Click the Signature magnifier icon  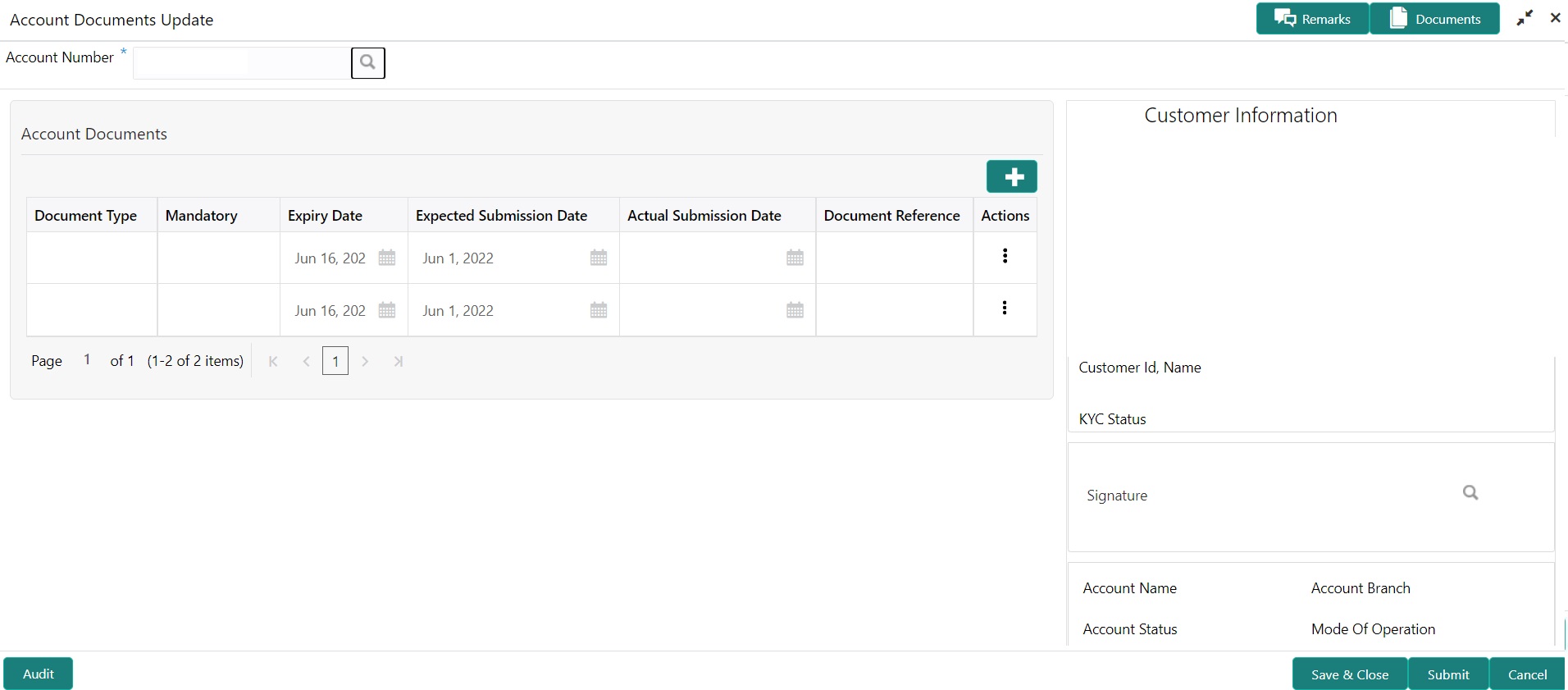click(1470, 492)
